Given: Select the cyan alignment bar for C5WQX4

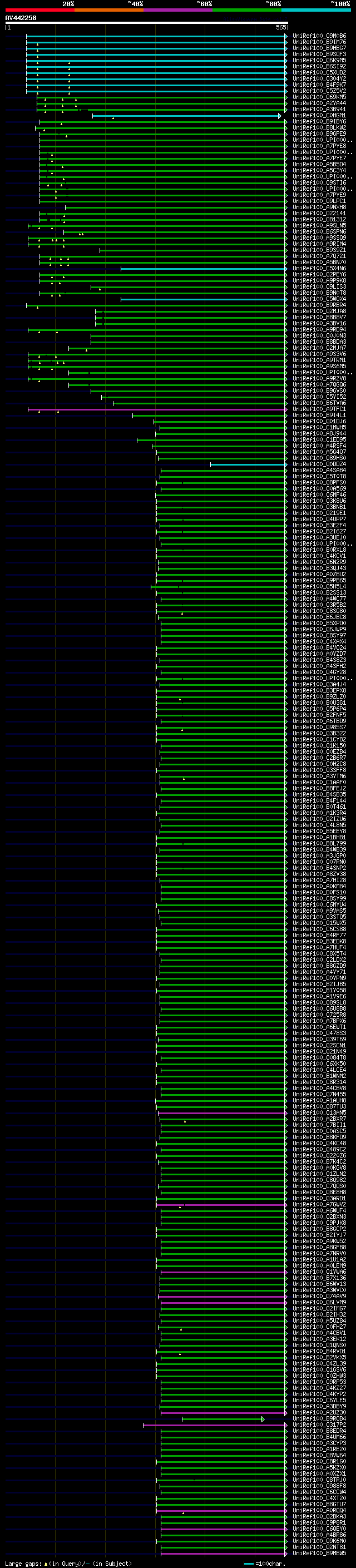Looking at the screenshot, I should [x=204, y=299].
